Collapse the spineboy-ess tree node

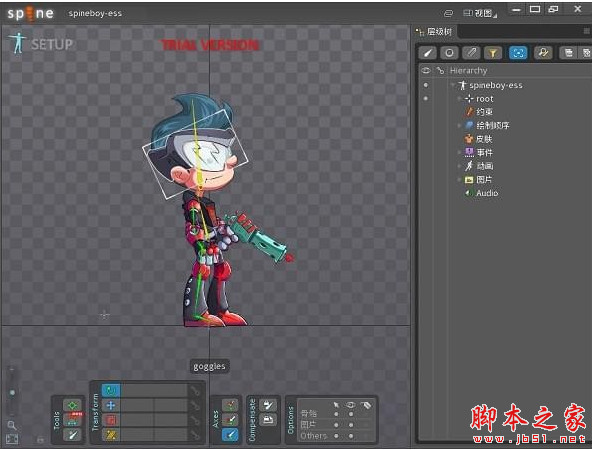[453, 85]
